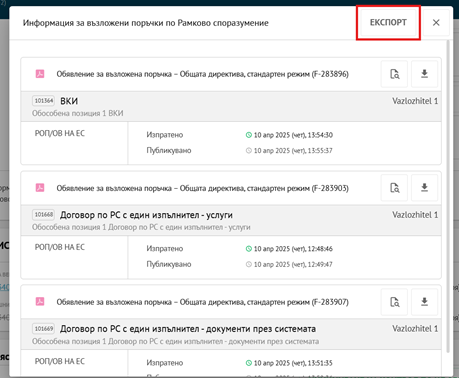The height and width of the screenshot is (378, 459).
Task: Click the ID badge 101669
Action: pos(44,329)
